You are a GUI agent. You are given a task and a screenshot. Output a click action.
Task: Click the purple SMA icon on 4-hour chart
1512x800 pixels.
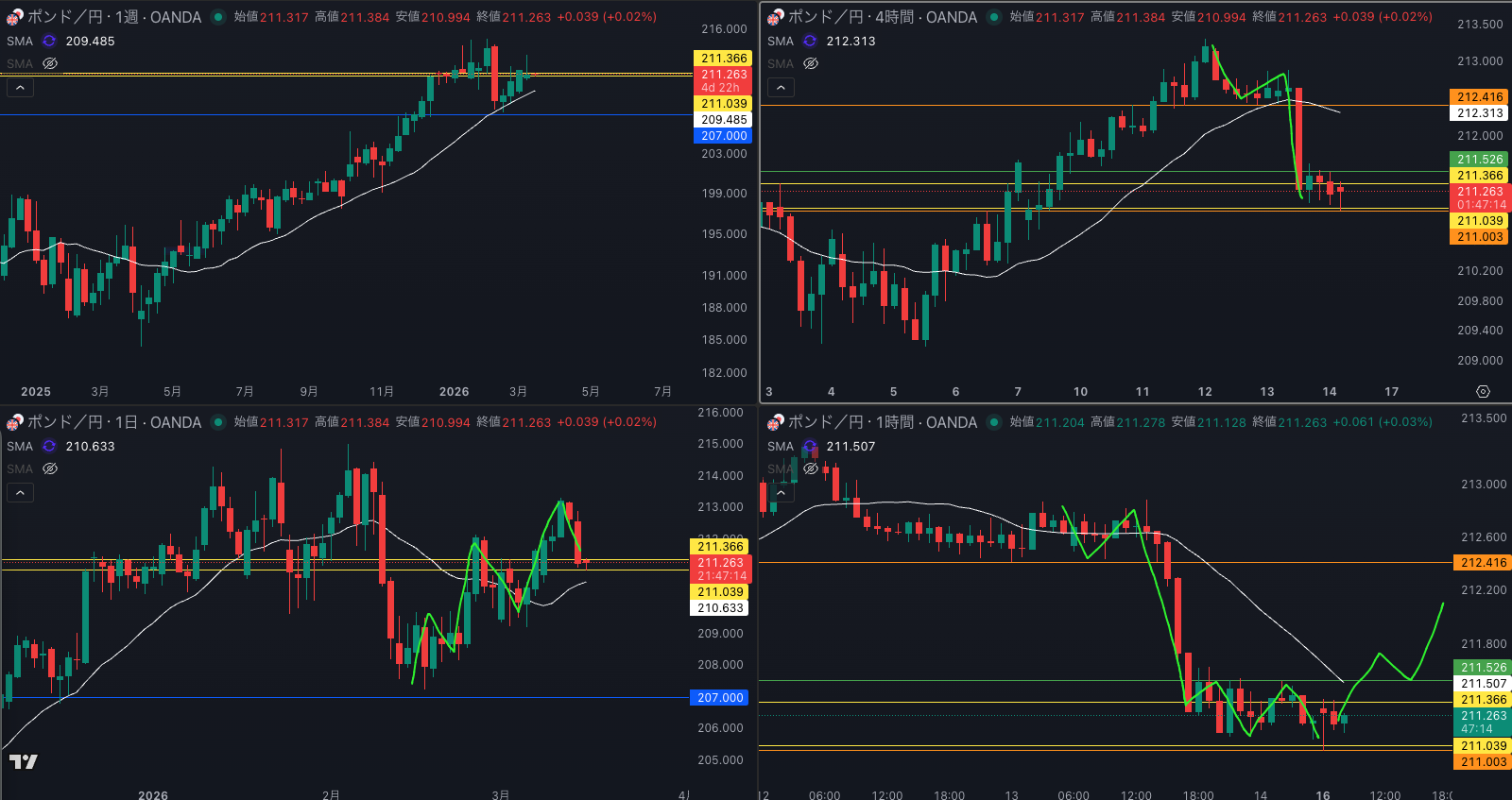click(x=810, y=41)
